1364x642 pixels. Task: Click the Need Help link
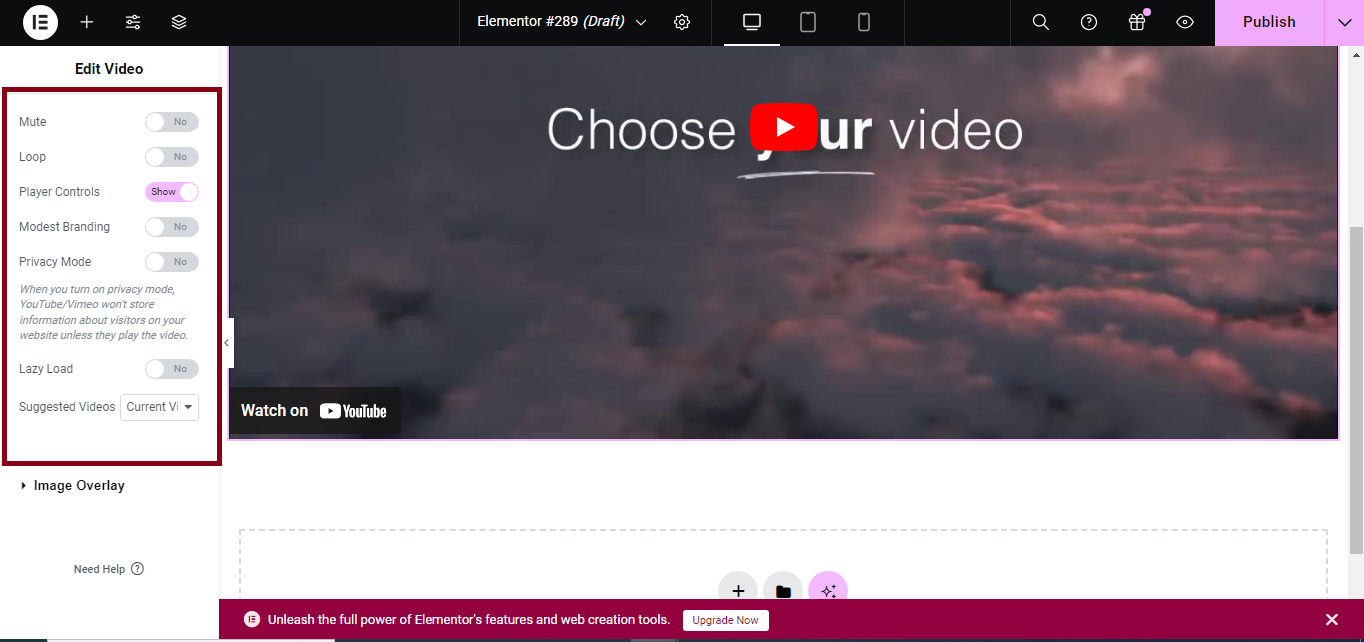[x=108, y=569]
